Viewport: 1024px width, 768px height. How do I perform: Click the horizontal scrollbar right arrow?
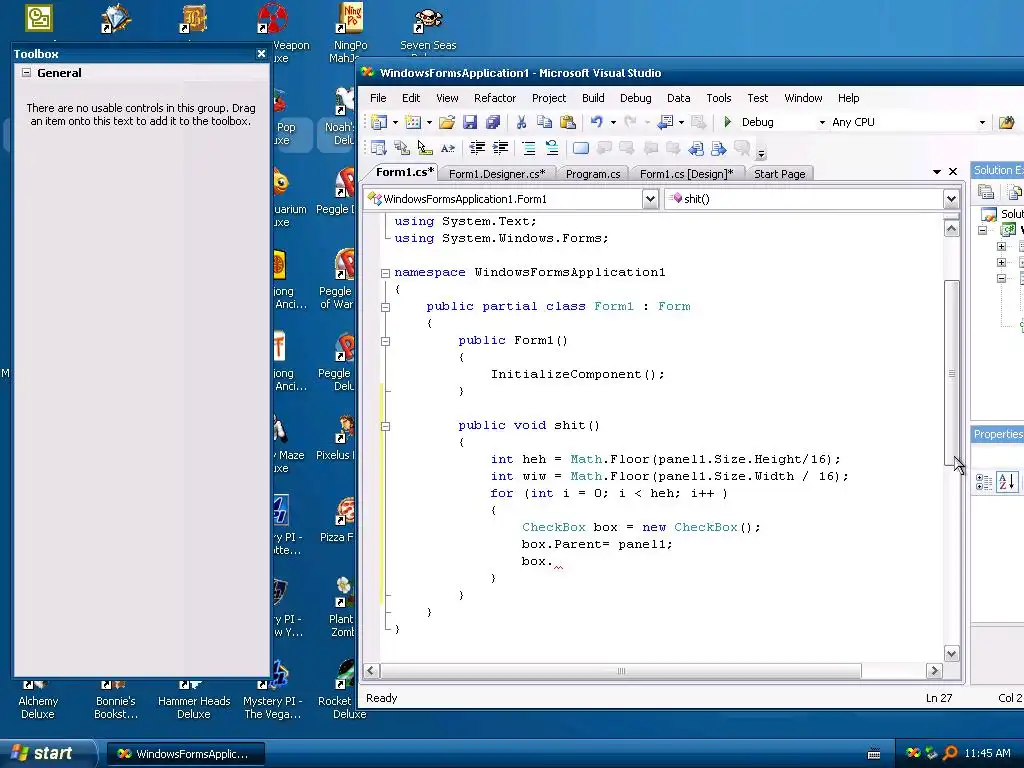(934, 671)
